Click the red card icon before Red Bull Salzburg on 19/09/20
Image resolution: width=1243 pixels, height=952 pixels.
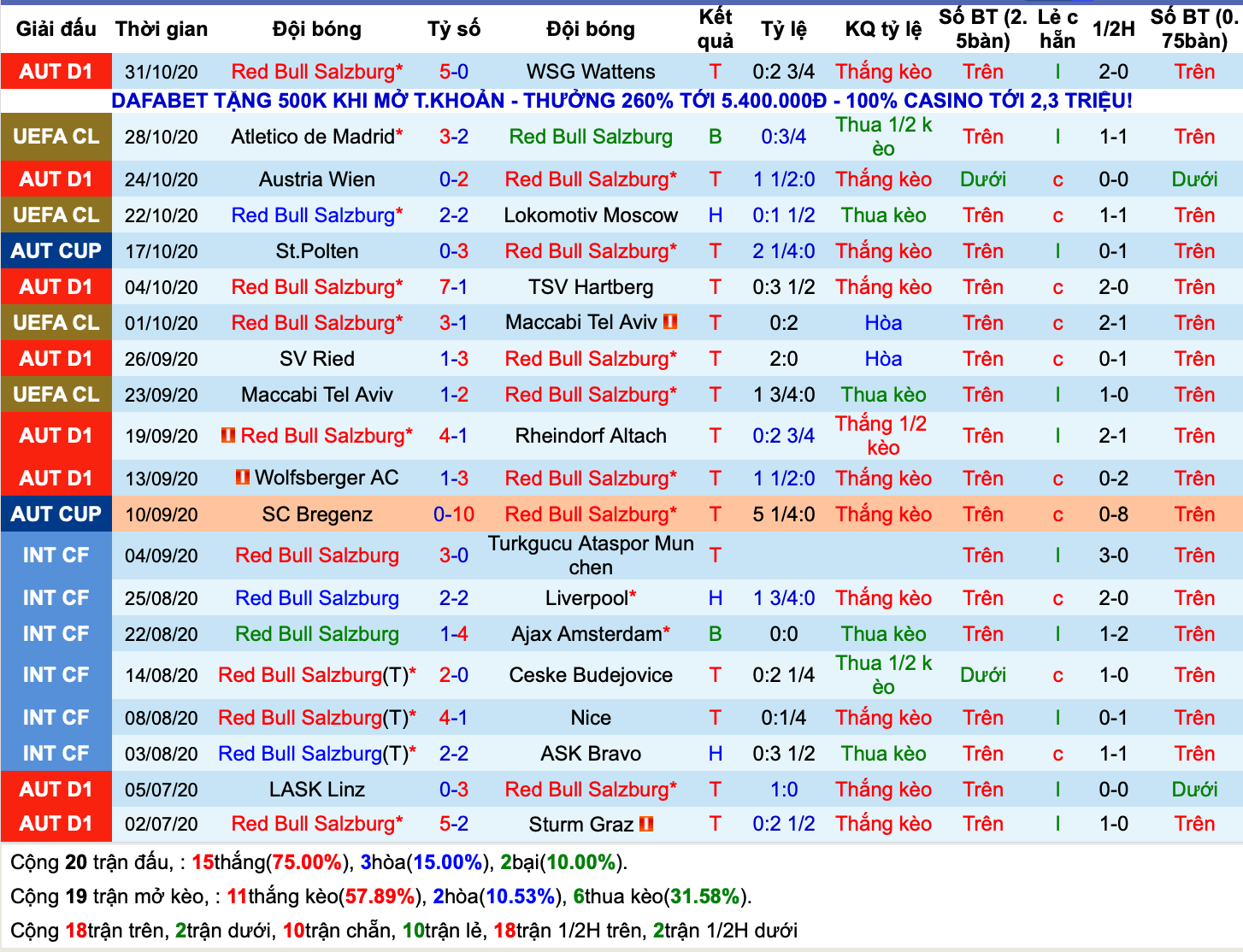pos(228,435)
